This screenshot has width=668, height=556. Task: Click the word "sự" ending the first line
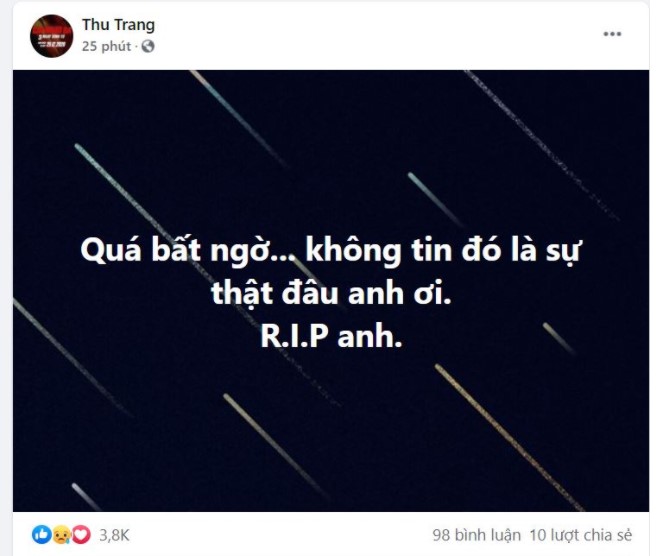[563, 251]
